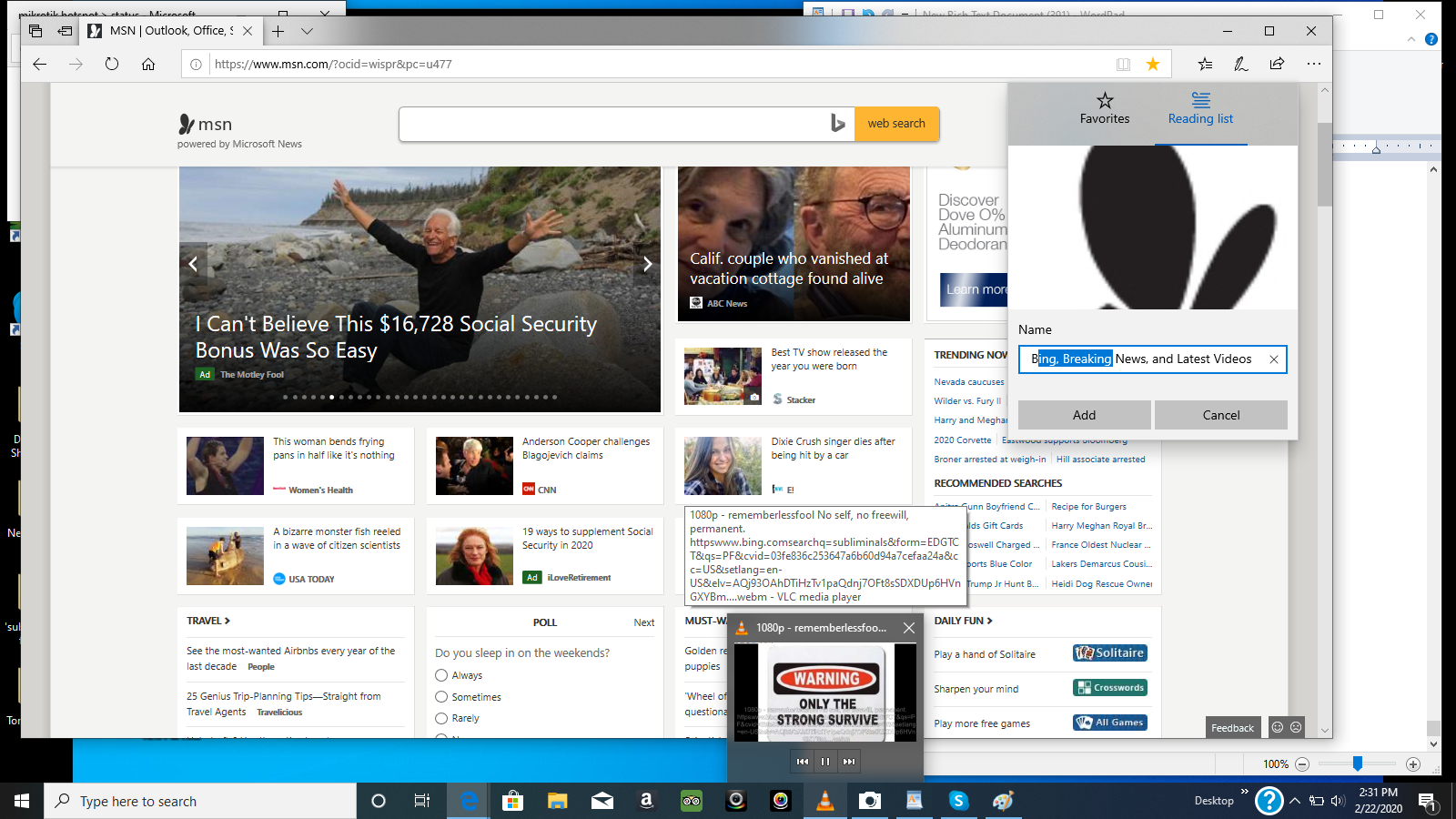Image resolution: width=1456 pixels, height=819 pixels.
Task: Zoom in in WordPad
Action: pos(1412,764)
